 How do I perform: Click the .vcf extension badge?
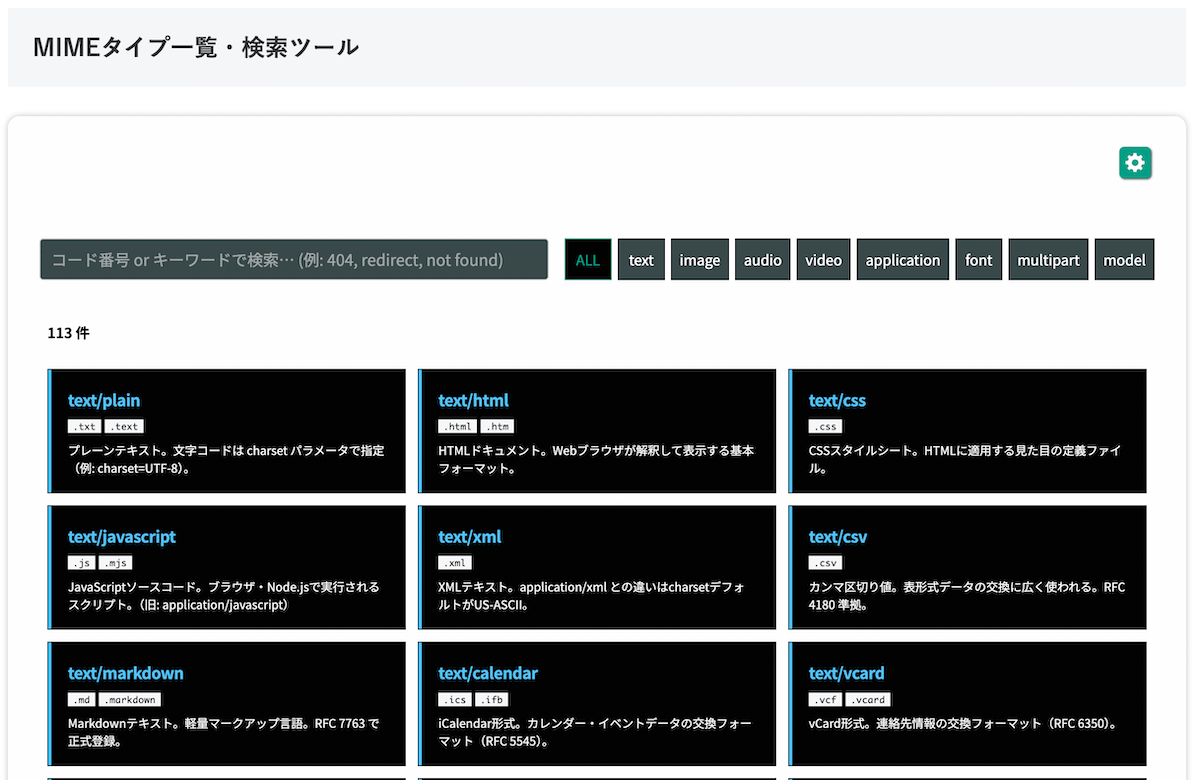coord(824,699)
